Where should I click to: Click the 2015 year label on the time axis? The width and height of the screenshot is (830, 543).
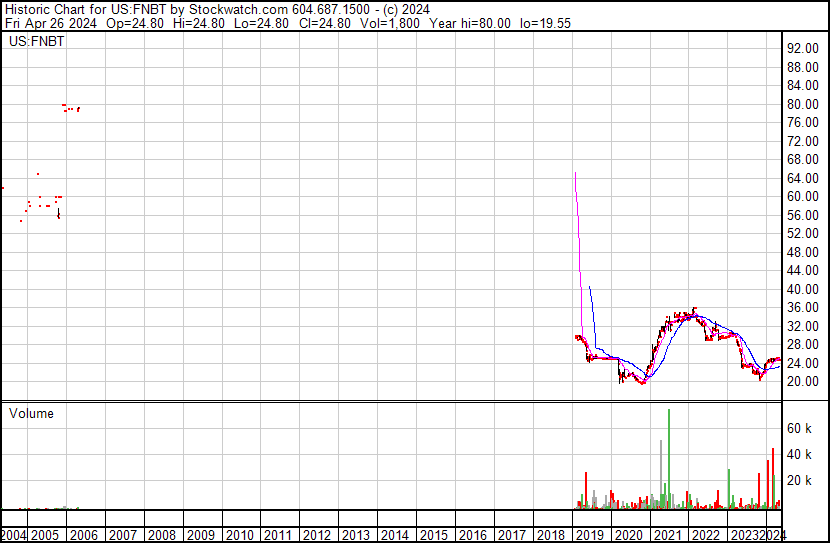click(x=434, y=535)
